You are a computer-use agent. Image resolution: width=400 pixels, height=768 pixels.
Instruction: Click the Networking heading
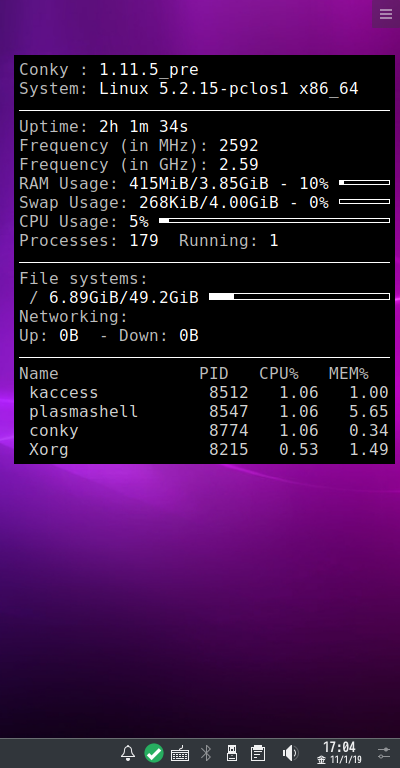point(73,317)
